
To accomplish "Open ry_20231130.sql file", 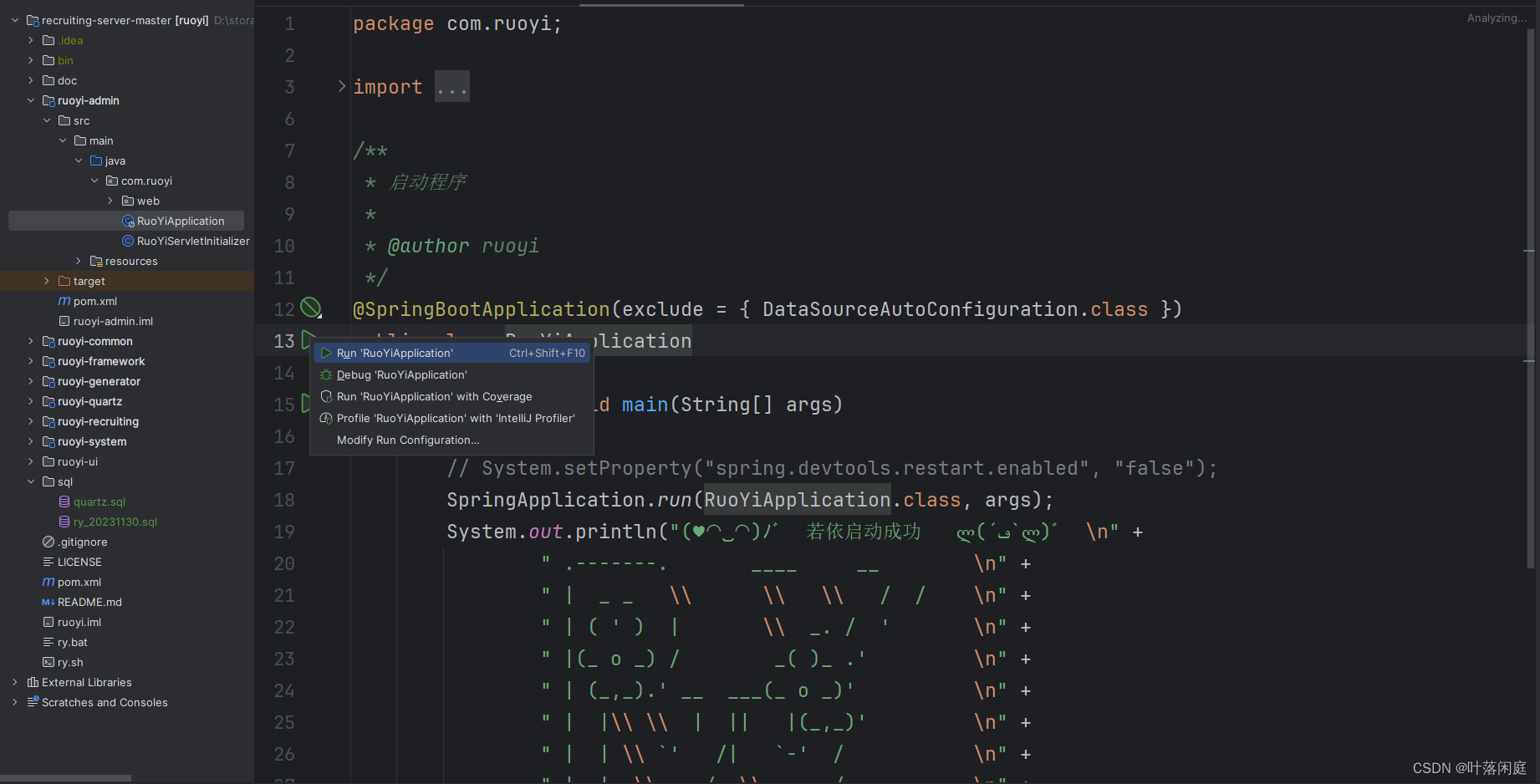I will click(x=115, y=522).
